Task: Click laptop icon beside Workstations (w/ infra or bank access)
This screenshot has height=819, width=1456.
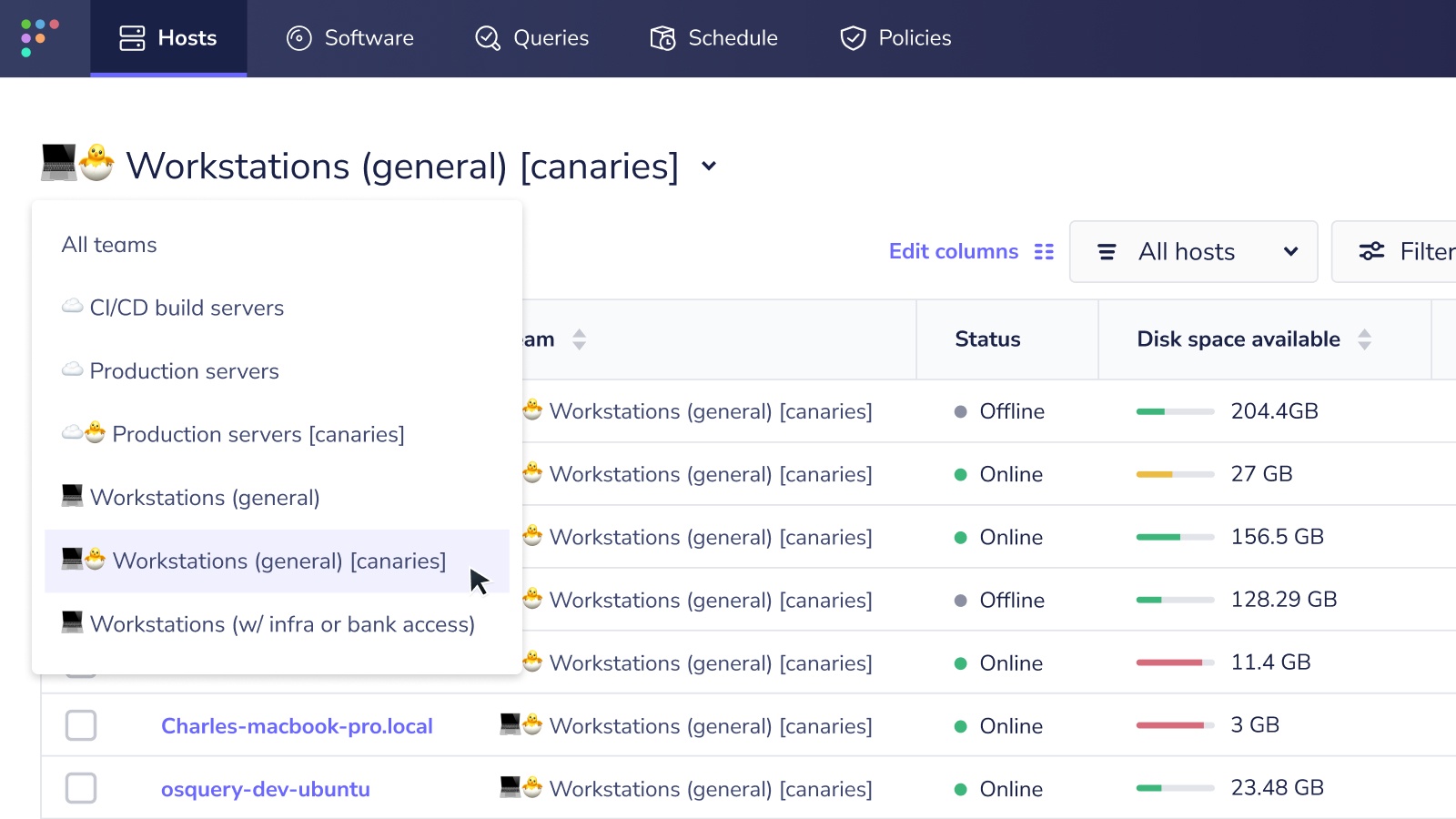Action: pos(72,622)
